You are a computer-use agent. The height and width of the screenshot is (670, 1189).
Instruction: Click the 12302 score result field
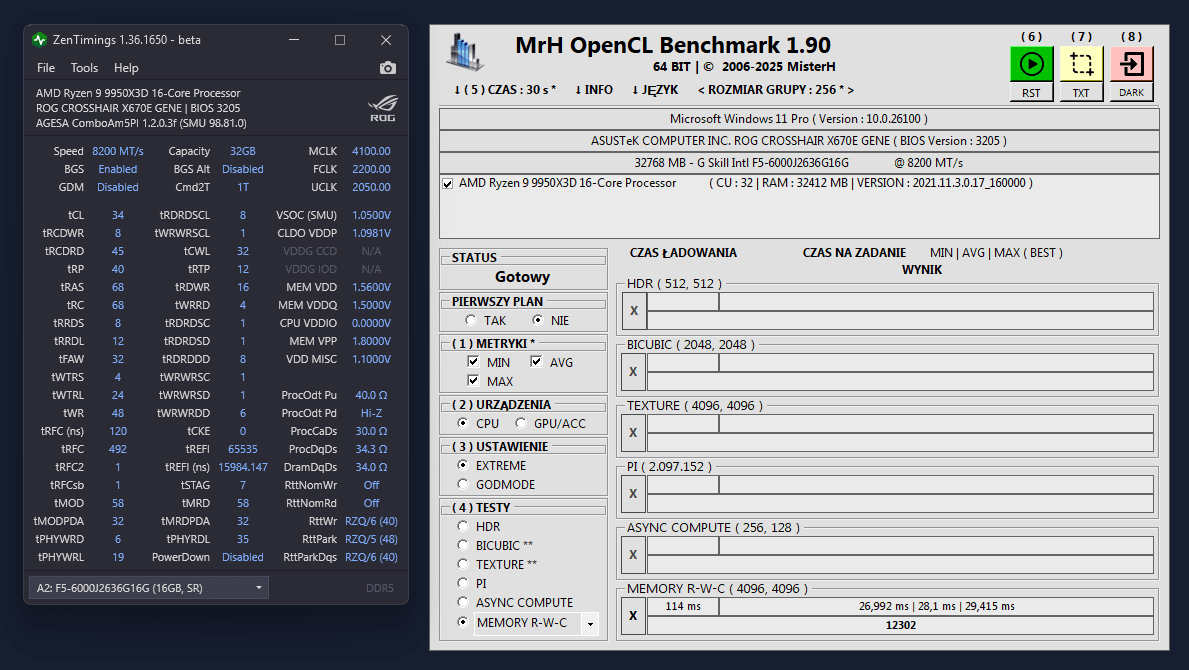click(900, 625)
